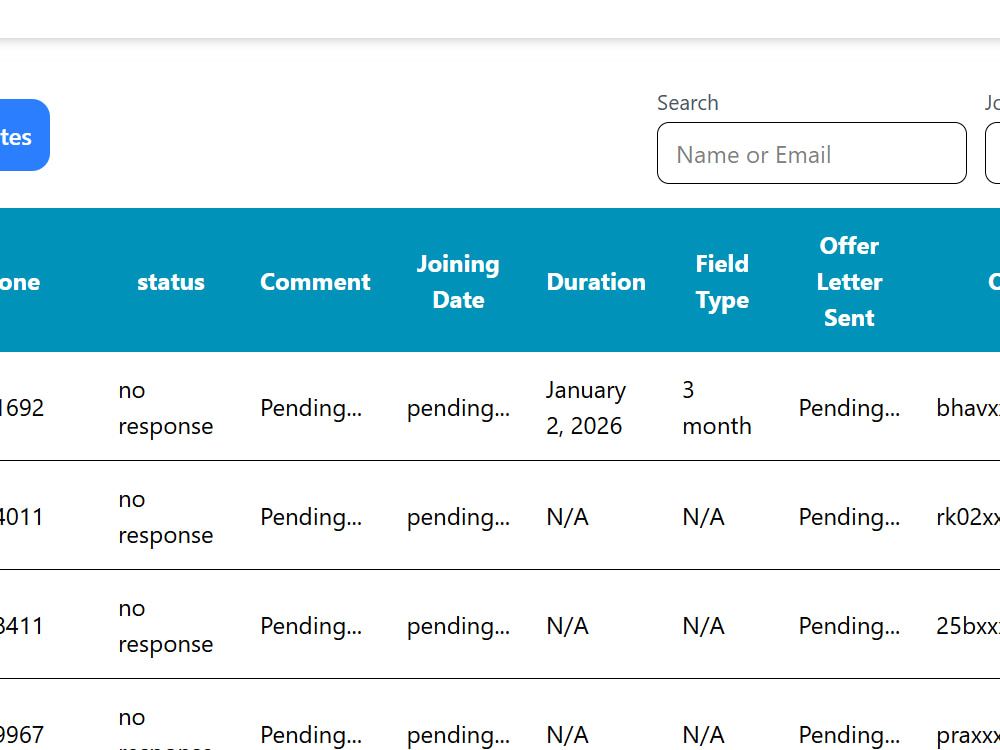The width and height of the screenshot is (1000, 750).
Task: Click third row Offer Letter Pending cell
Action: 849,626
